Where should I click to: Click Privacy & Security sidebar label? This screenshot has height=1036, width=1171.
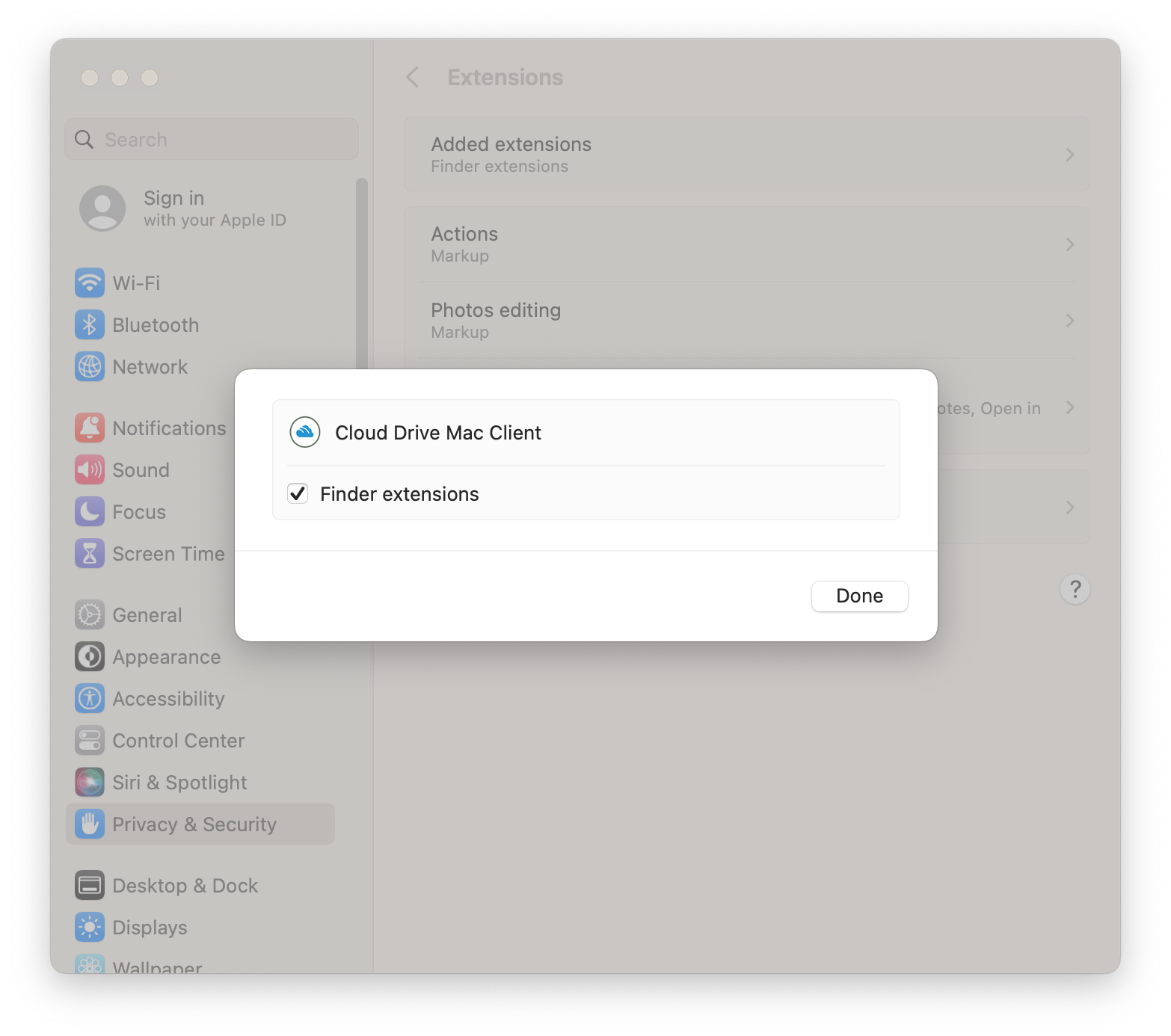point(194,824)
